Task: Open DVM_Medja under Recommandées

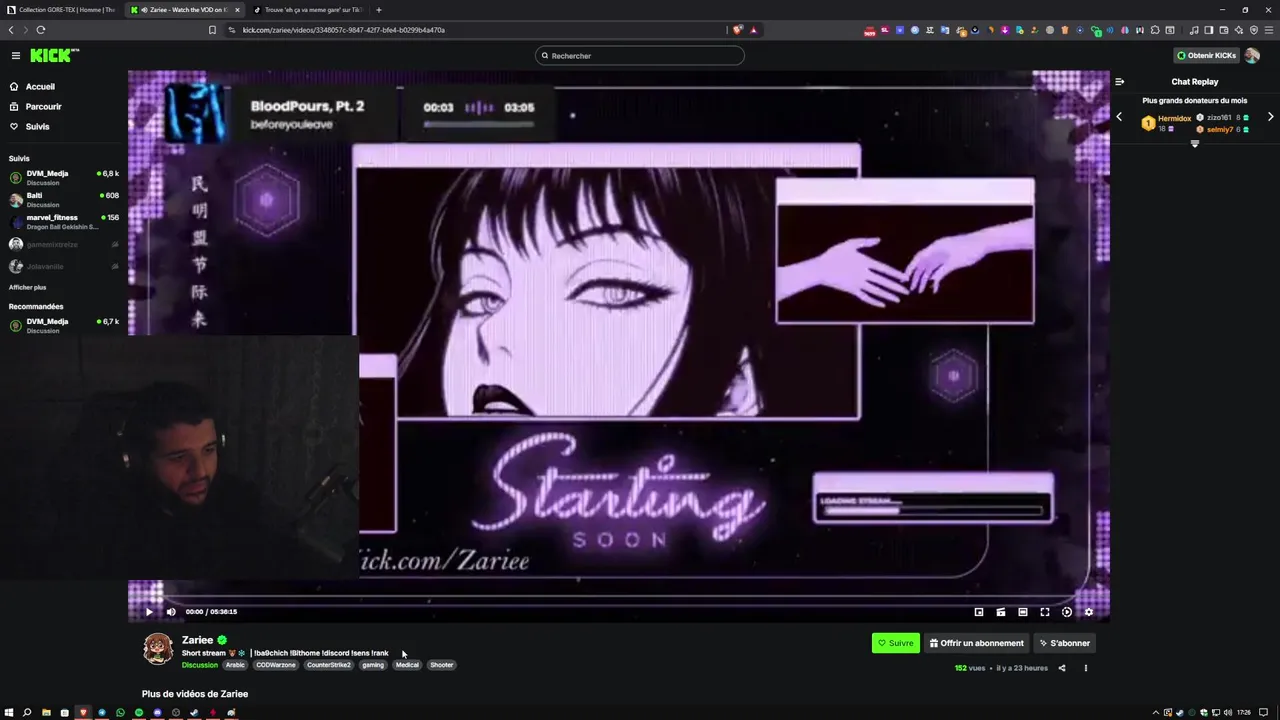Action: click(64, 325)
